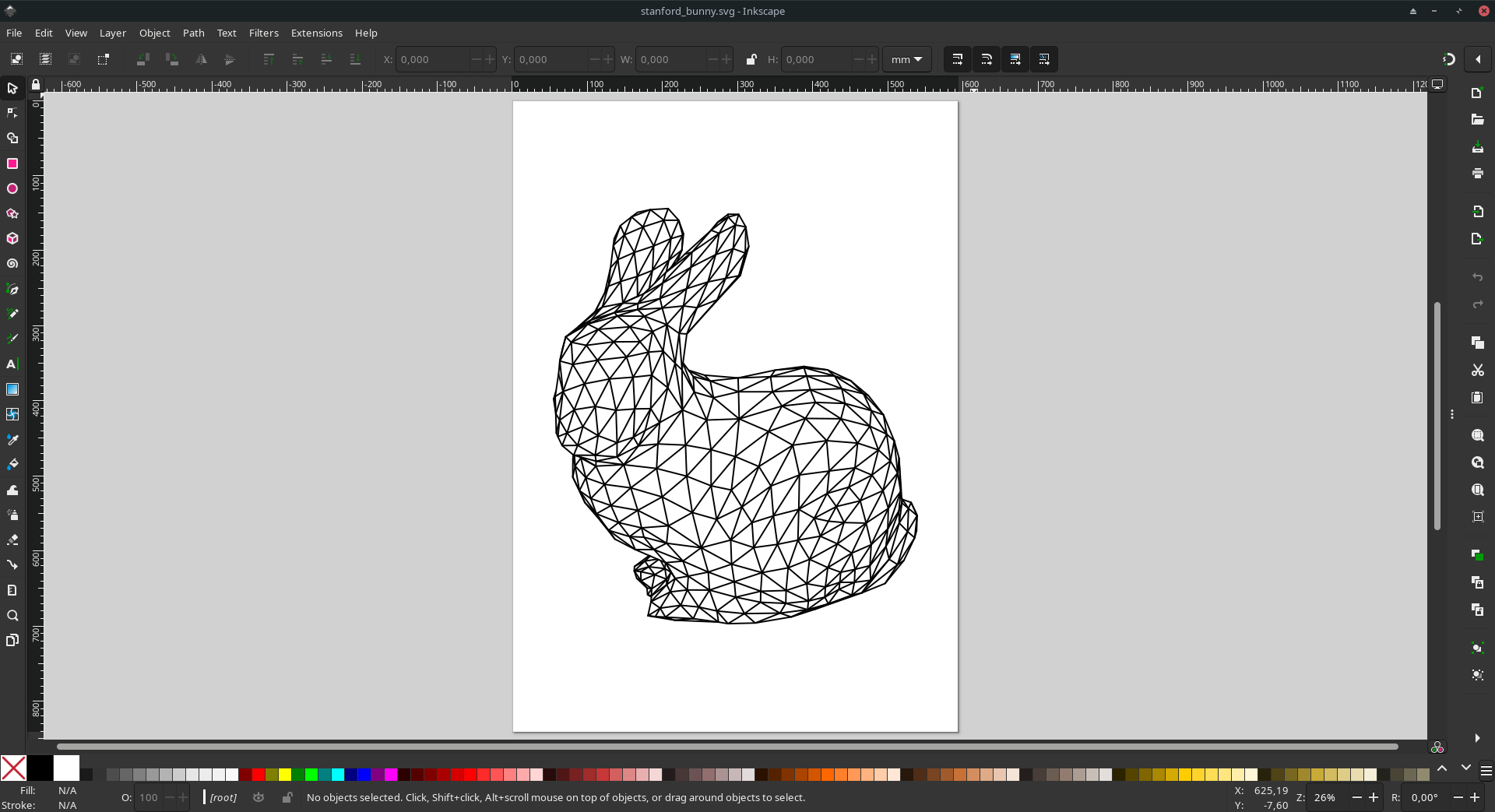Toggle move gradients with object

(1015, 59)
